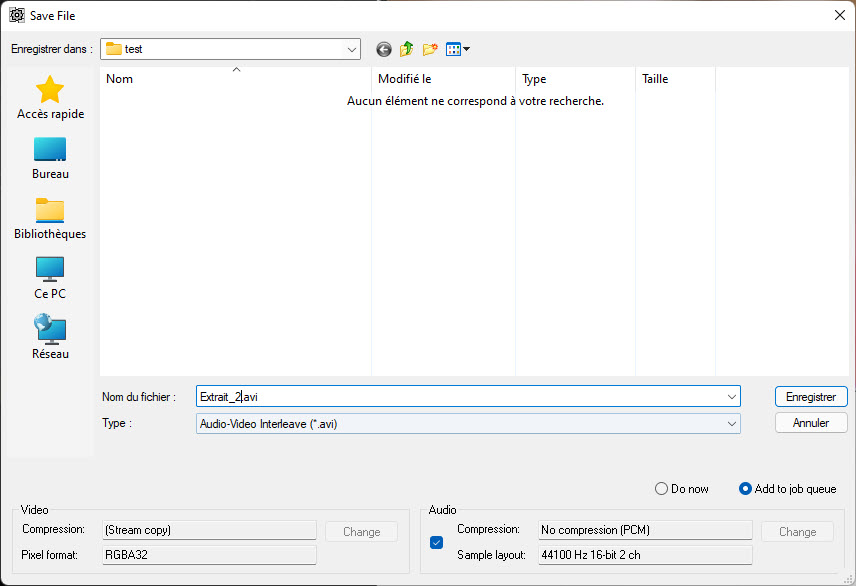856x586 pixels.
Task: Sort by Nom column header
Action: (236, 79)
